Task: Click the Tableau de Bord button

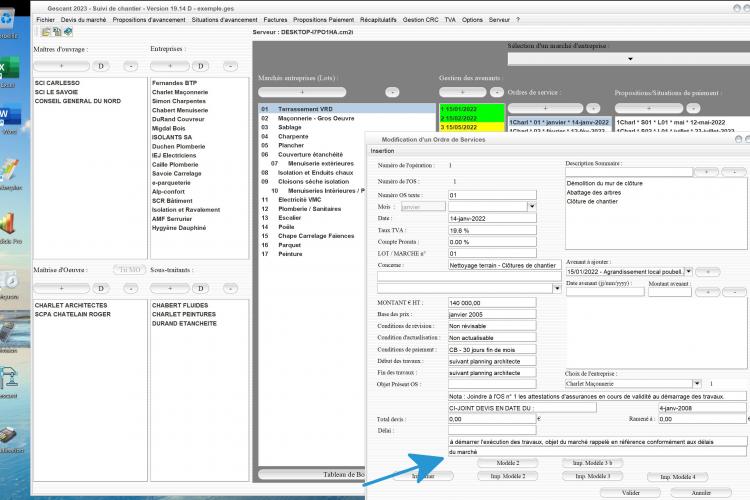Action: 312,474
